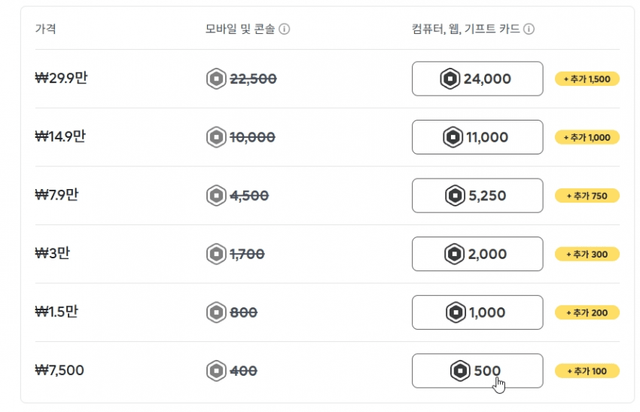Viewport: 640px width, 412px height.
Task: Purchase the 2,000 Robux bundle
Action: coord(477,254)
